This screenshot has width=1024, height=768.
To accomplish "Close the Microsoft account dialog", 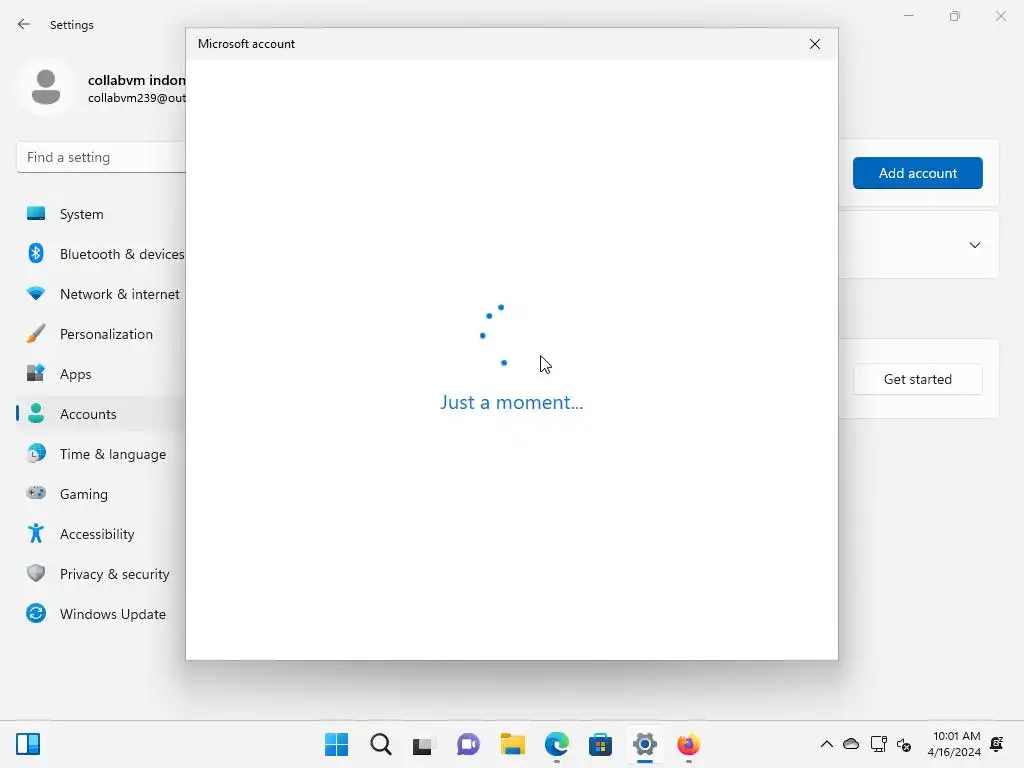I will tap(814, 44).
